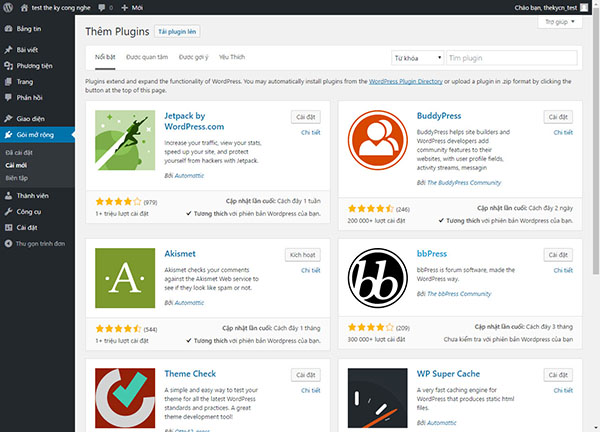This screenshot has width=600, height=432.
Task: Click the Cài đặt settings icon in the sidebar
Action: 8,228
